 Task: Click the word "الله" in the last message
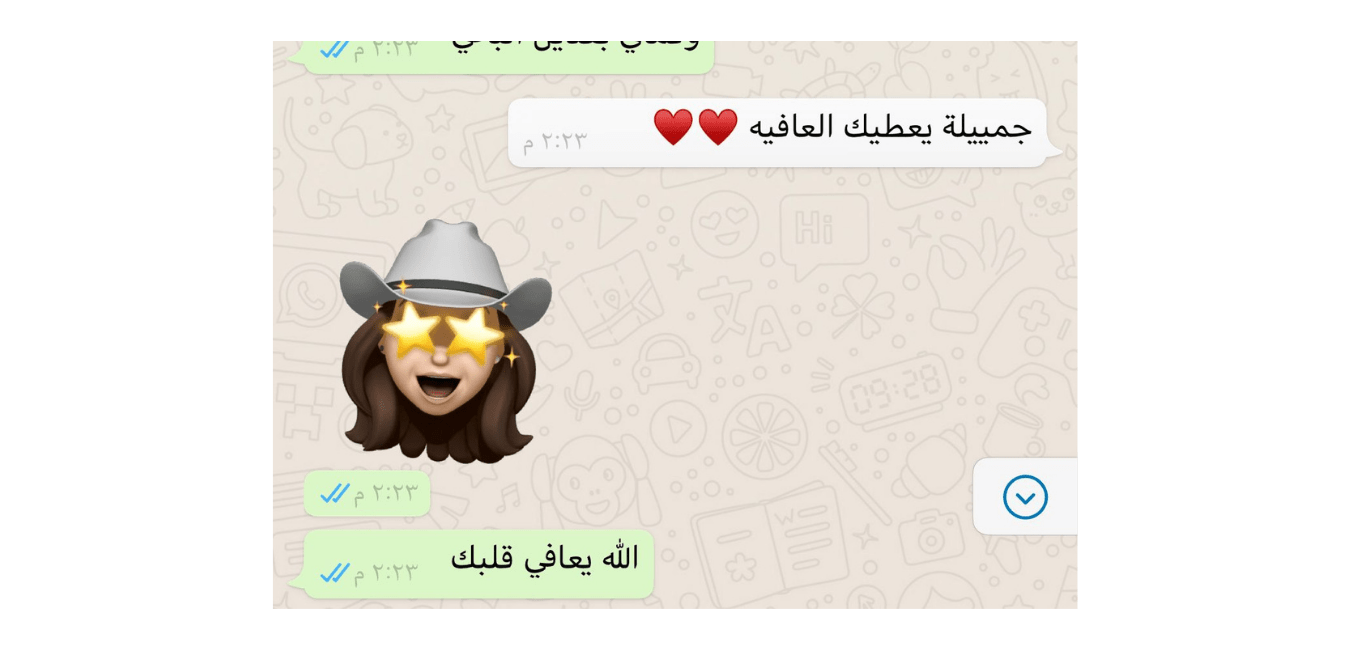tap(619, 556)
